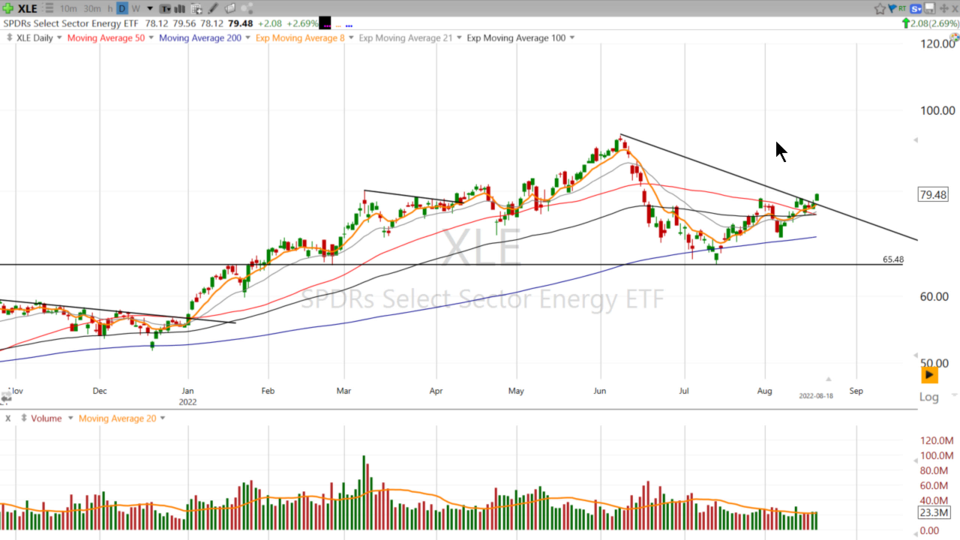
Task: Expand XLE Daily dropdown arrow
Action: [x=59, y=38]
